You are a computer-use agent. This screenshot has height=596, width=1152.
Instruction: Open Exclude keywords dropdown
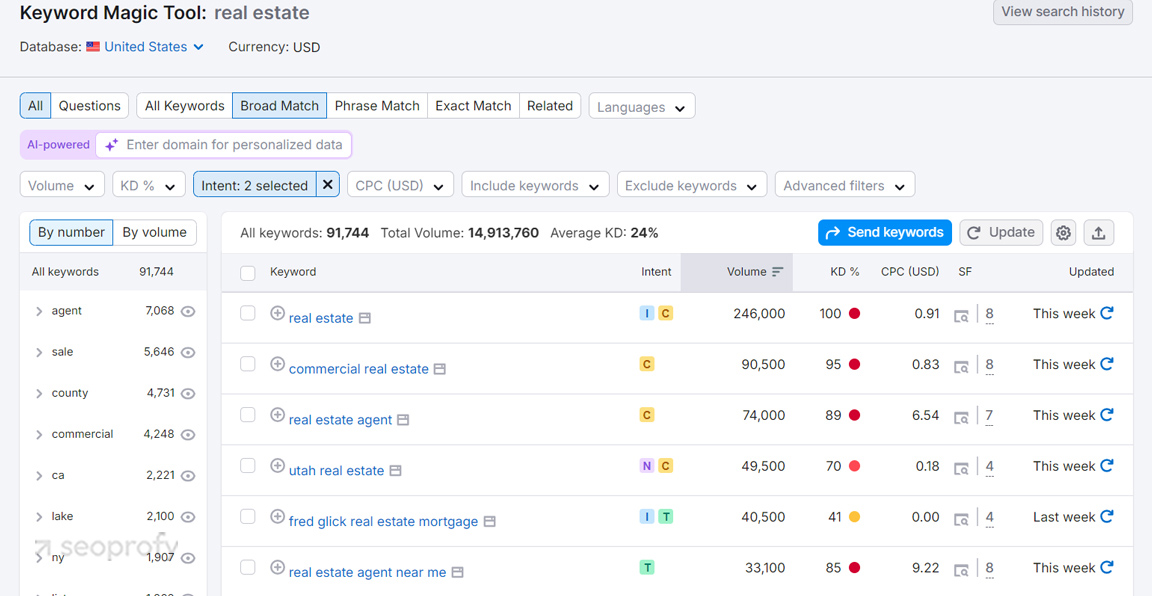point(692,185)
